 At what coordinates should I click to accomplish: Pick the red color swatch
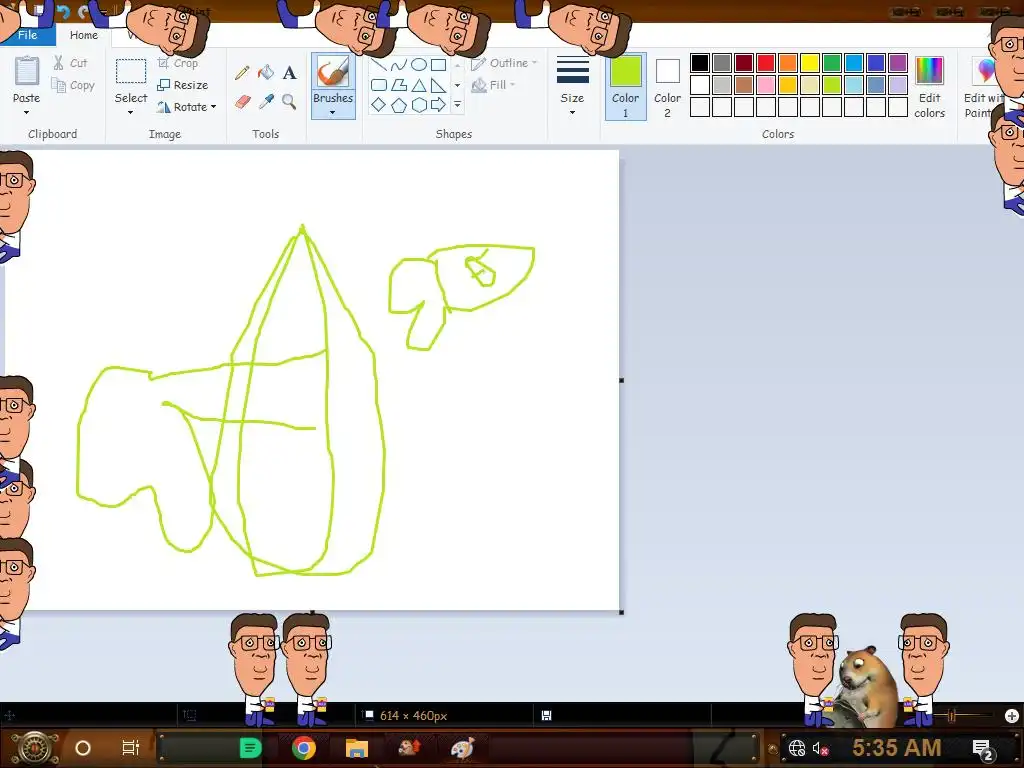766,63
